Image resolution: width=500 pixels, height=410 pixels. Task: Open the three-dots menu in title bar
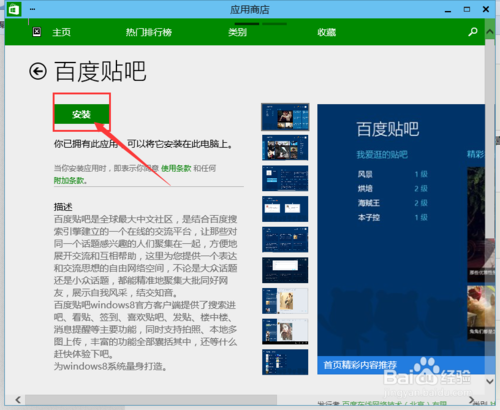(x=32, y=9)
